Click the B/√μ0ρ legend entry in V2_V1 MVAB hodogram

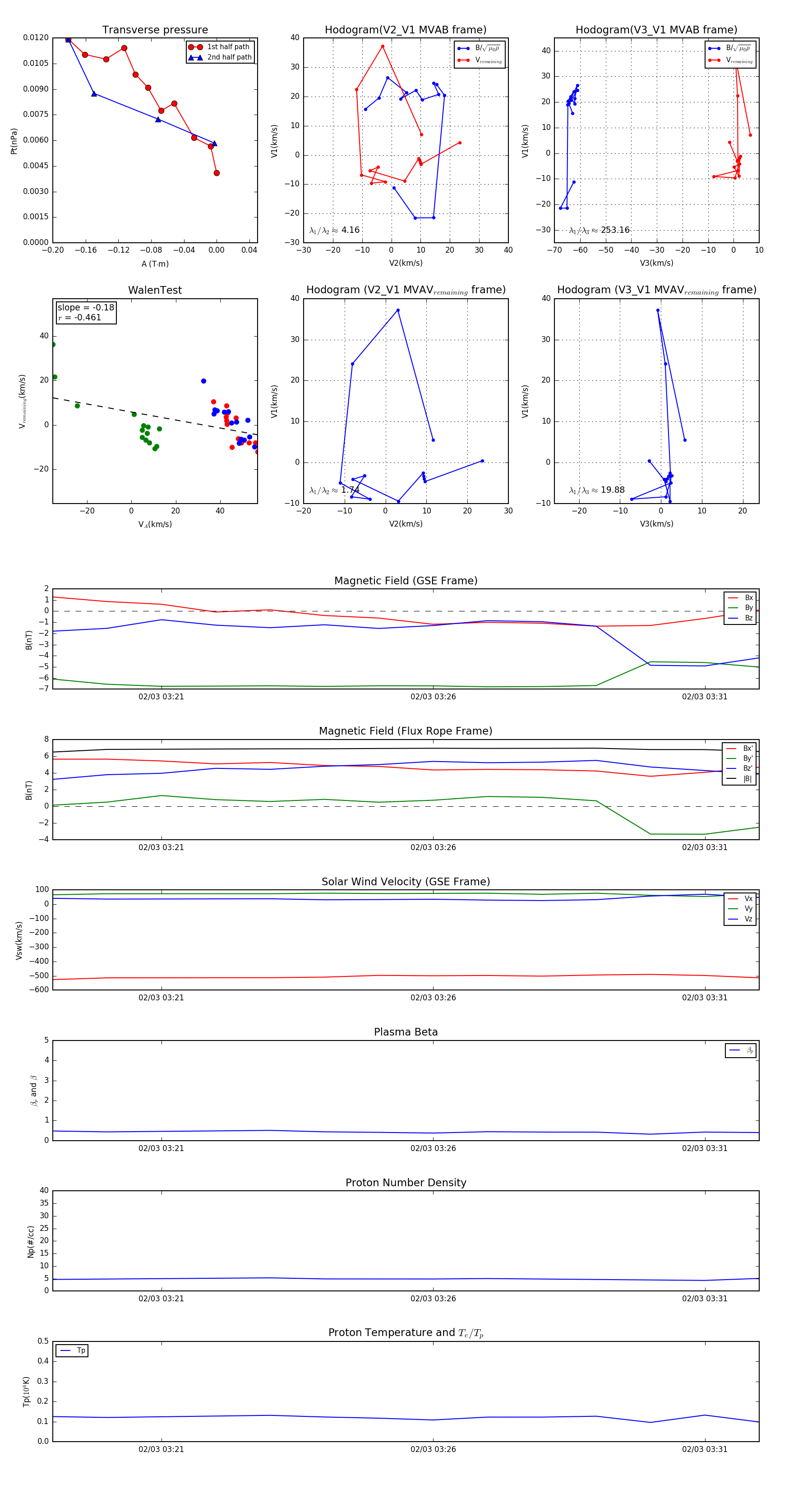pyautogui.click(x=479, y=49)
